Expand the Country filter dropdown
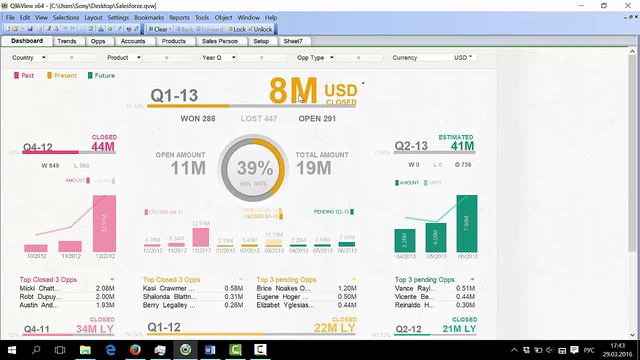Viewport: 640px width, 360px height. tap(44, 58)
